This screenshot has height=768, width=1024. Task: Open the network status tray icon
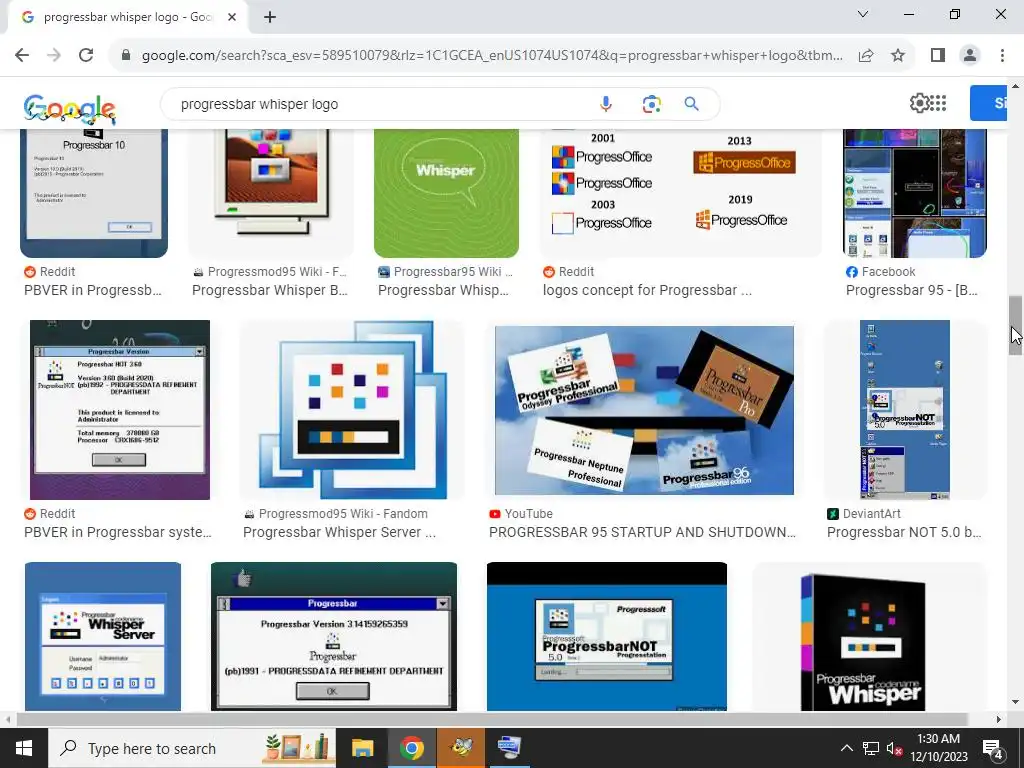coord(871,749)
